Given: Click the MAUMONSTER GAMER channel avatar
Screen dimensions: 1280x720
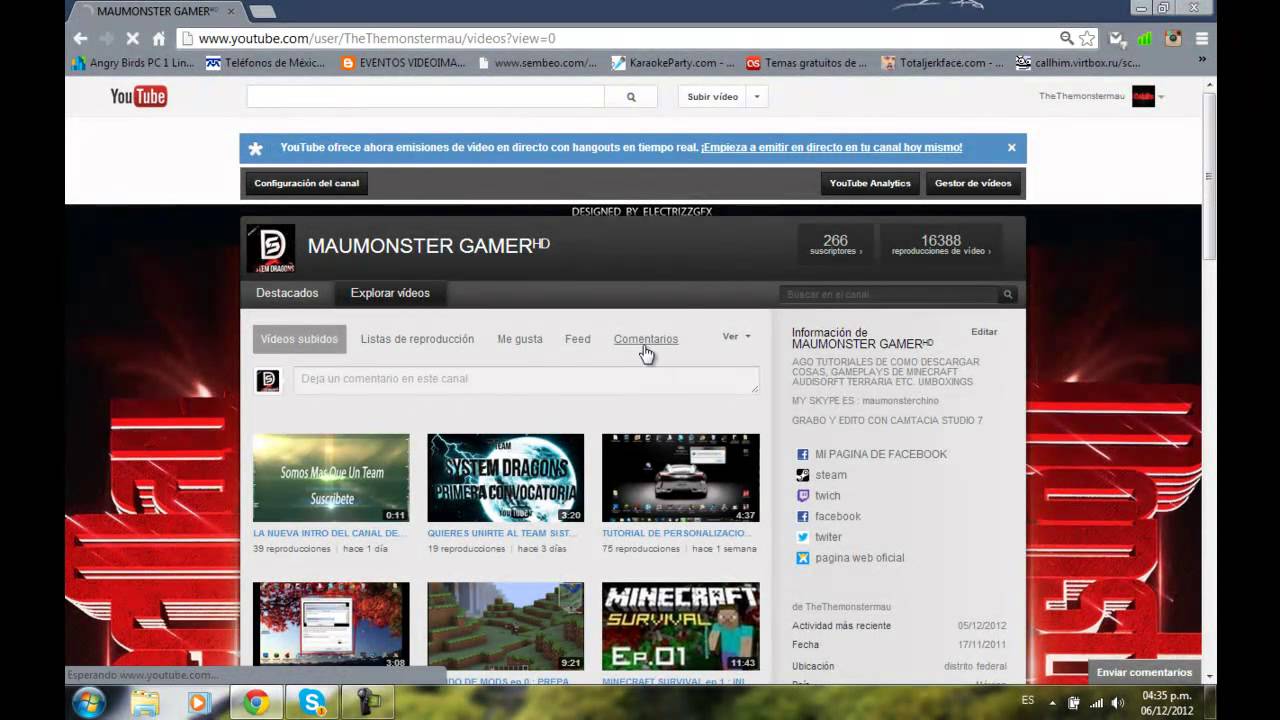Looking at the screenshot, I should 271,248.
